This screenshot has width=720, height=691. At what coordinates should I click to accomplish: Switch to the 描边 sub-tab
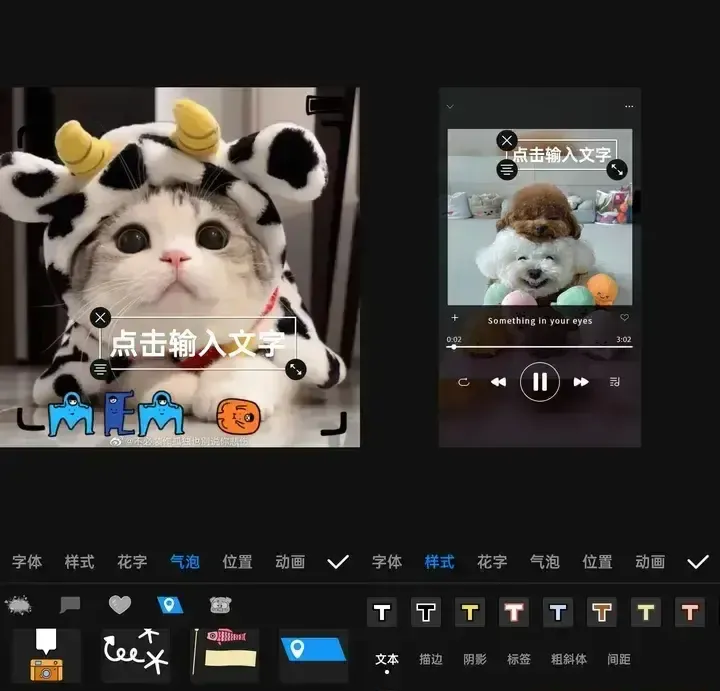point(431,660)
